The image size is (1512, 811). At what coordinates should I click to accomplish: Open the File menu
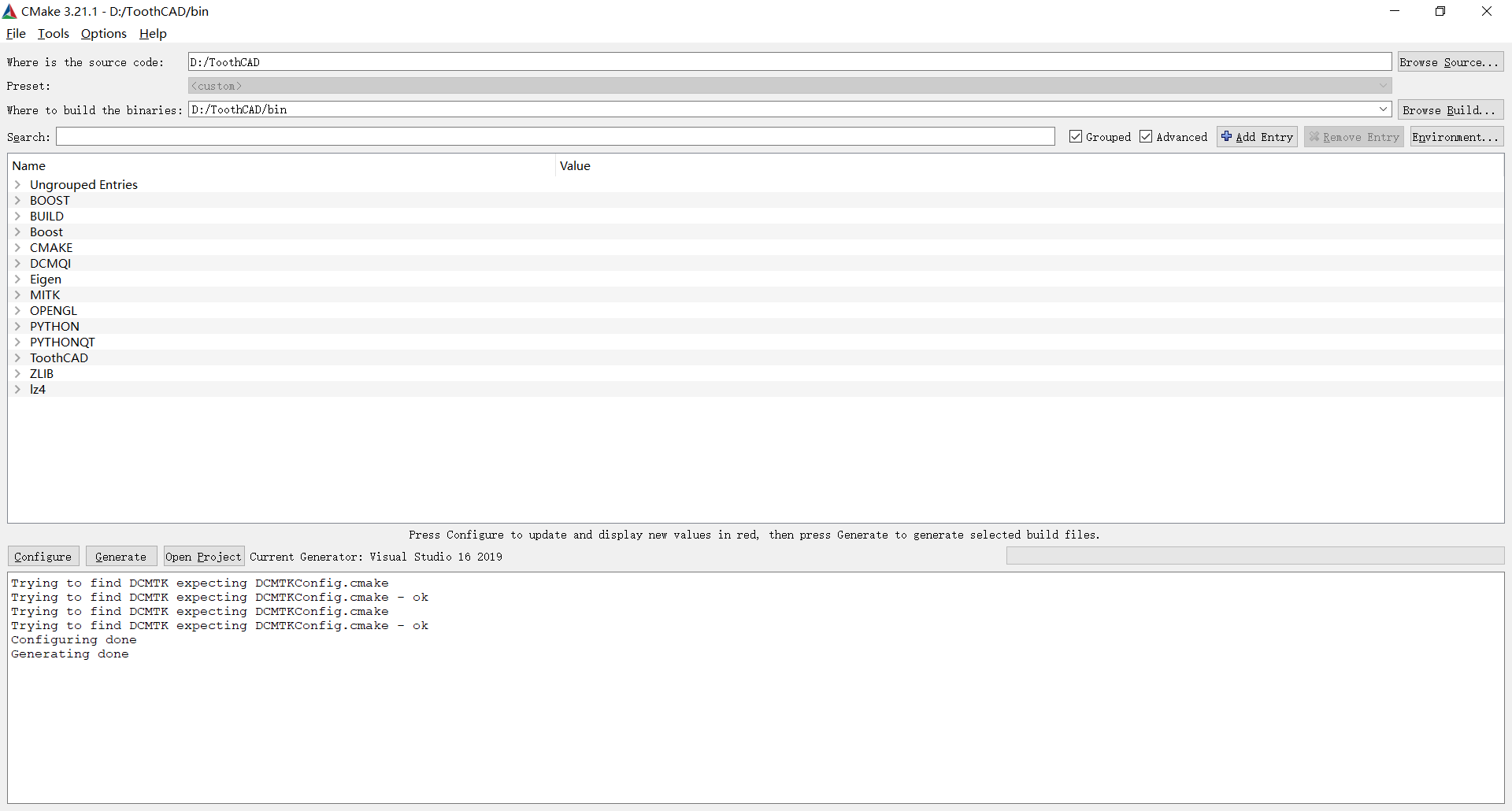(x=16, y=33)
